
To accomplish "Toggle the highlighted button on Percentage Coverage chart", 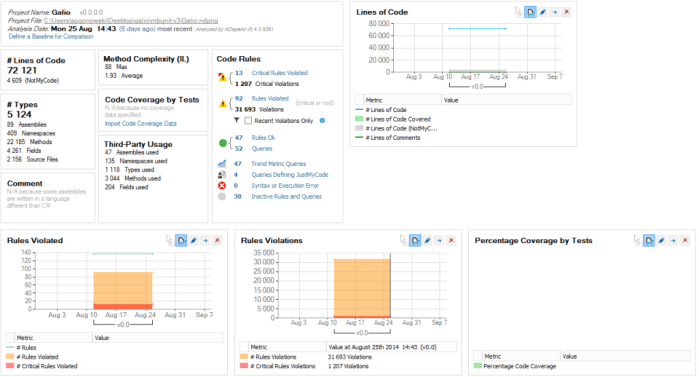I will [649, 241].
